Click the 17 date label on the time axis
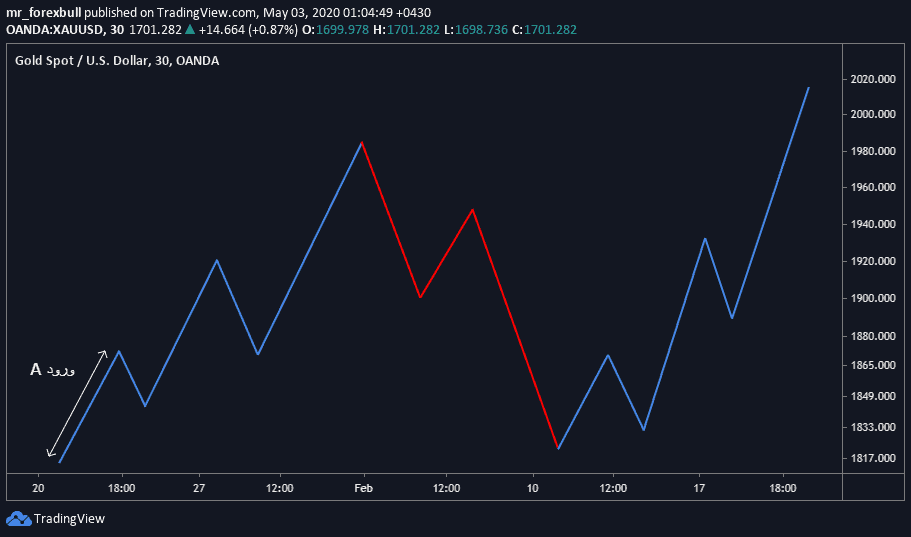 pyautogui.click(x=699, y=488)
